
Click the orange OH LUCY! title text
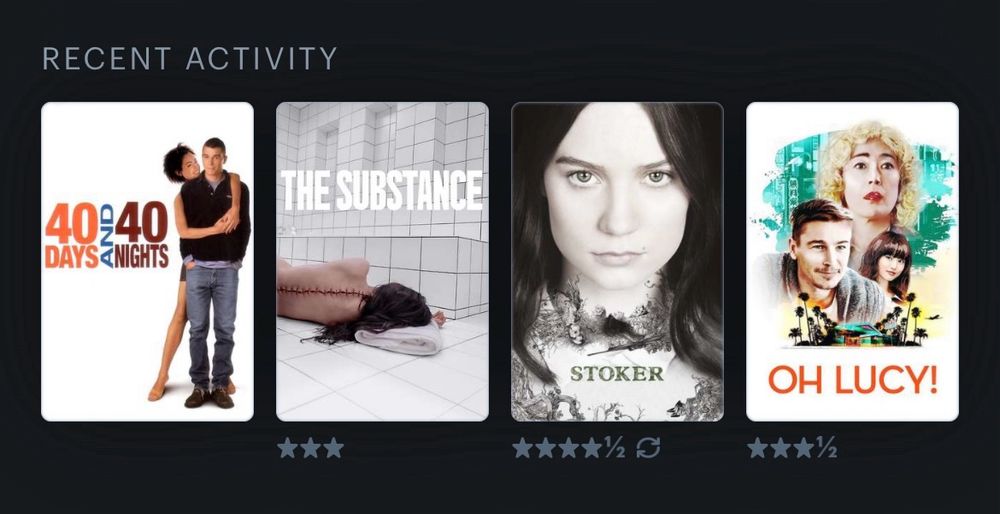tap(853, 380)
